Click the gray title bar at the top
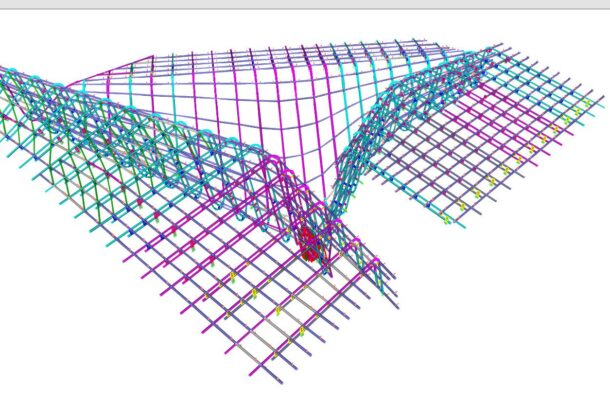Image resolution: width=610 pixels, height=405 pixels. pyautogui.click(x=305, y=4)
